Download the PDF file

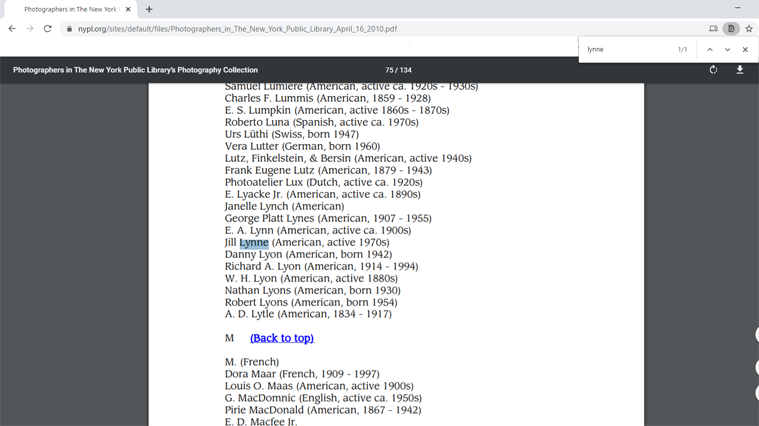click(740, 70)
